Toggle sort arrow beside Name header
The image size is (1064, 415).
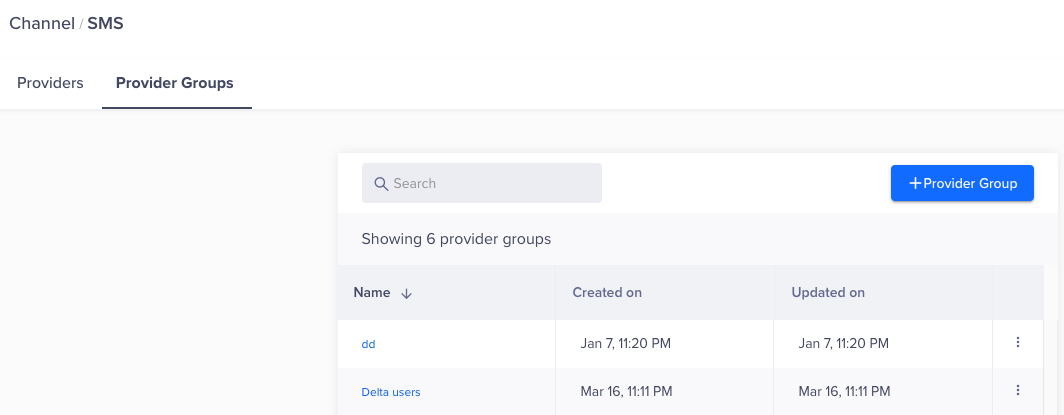[406, 294]
